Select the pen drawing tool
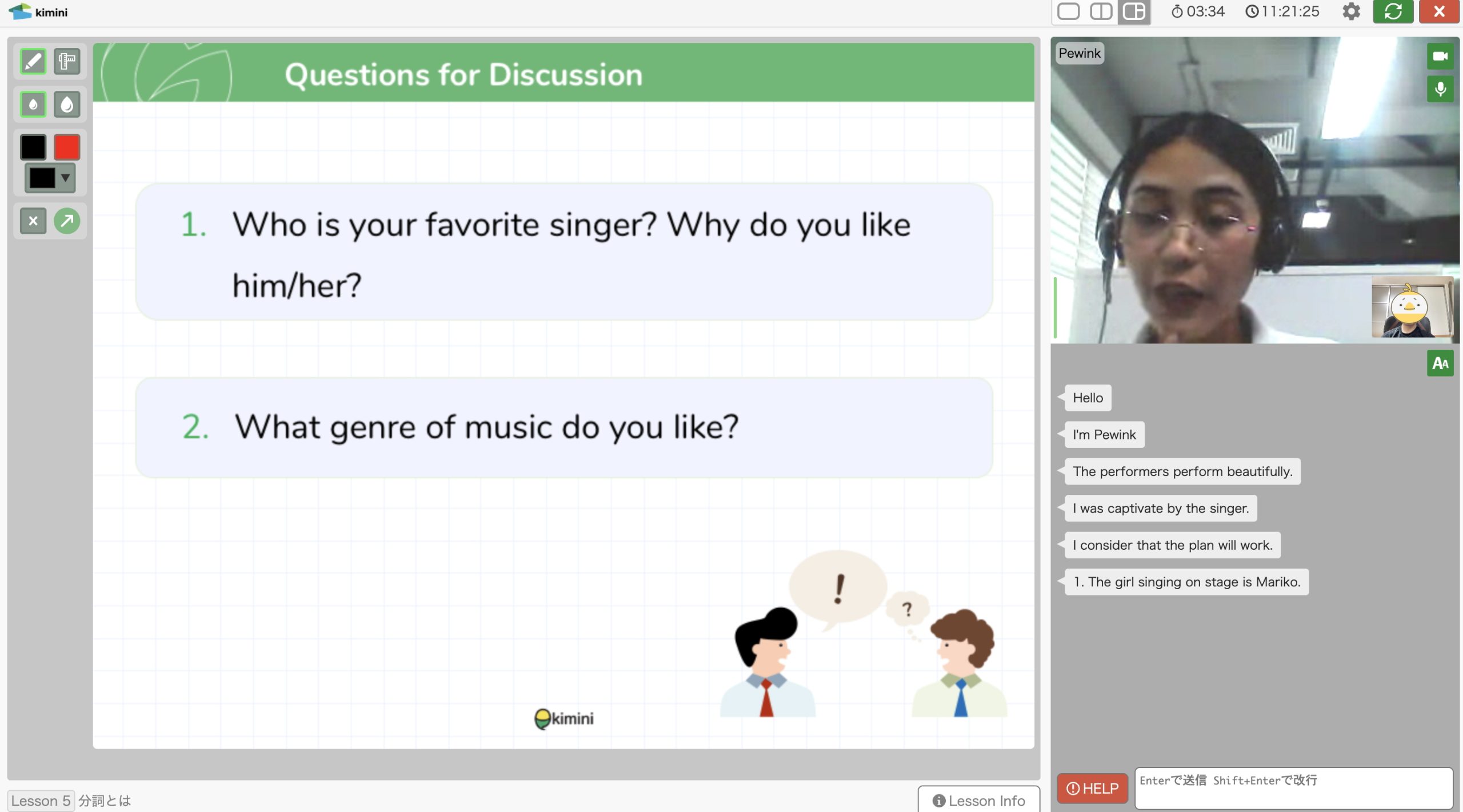The height and width of the screenshot is (812, 1463). [x=33, y=61]
